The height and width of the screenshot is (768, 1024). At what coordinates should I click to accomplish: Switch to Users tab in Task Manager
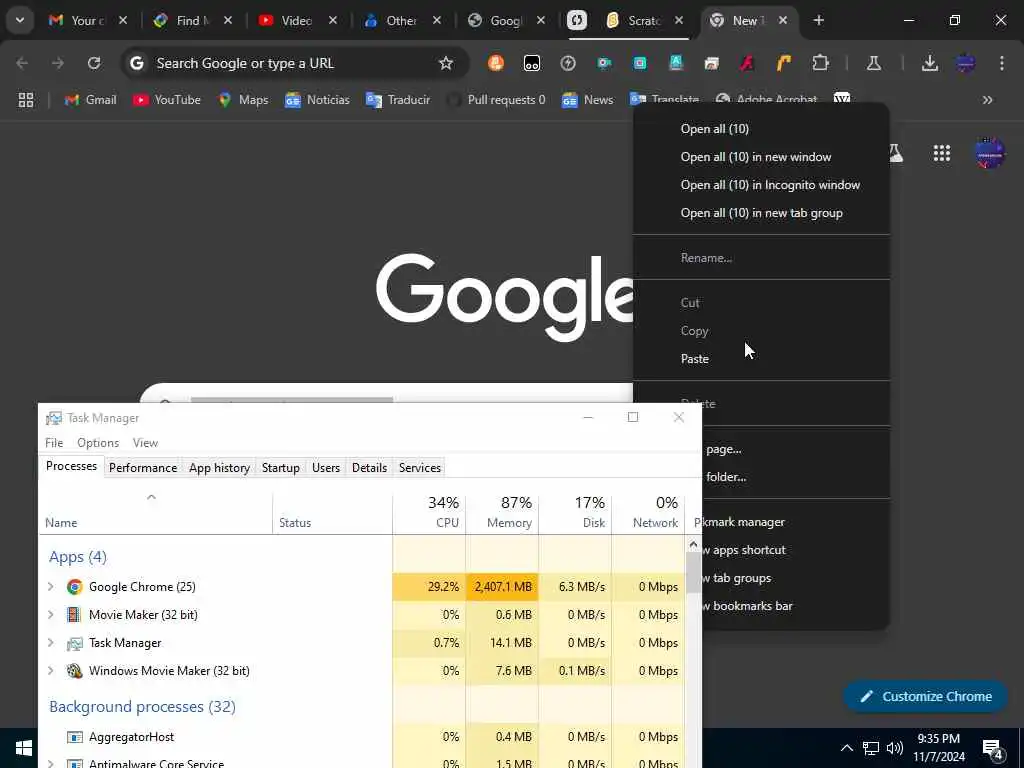click(326, 468)
